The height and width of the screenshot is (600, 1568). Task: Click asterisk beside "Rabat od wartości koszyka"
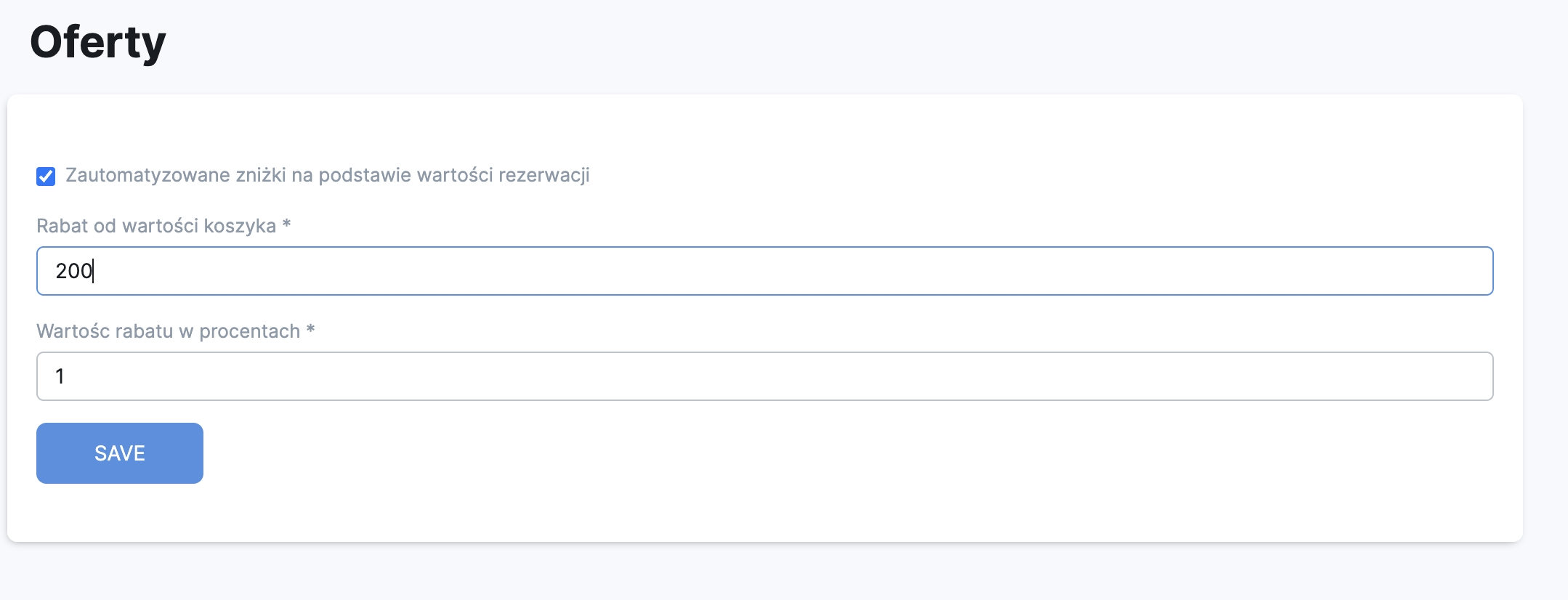point(286,224)
